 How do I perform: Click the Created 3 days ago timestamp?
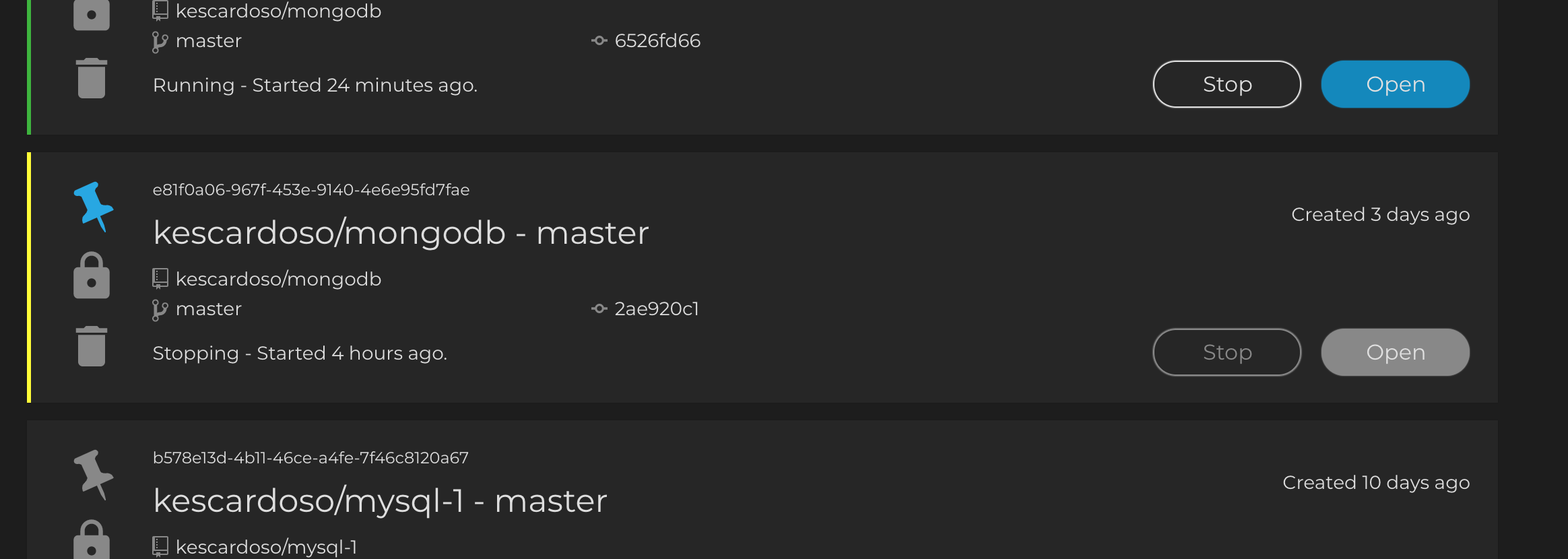click(x=1380, y=213)
